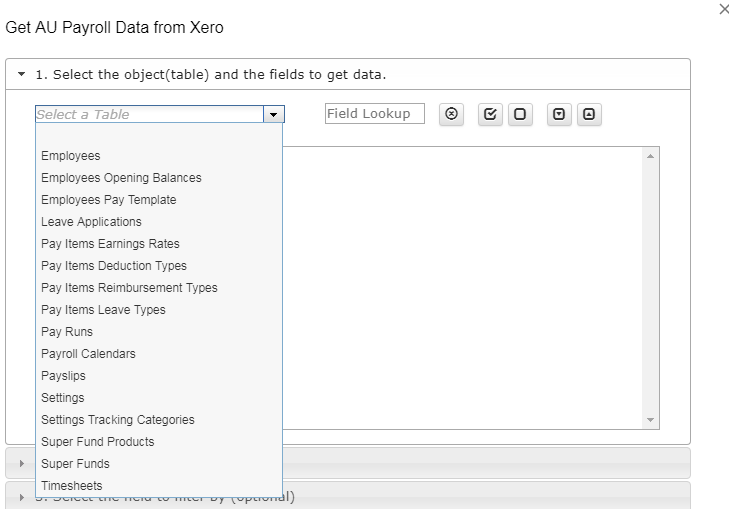Screen dimensions: 729x509
Task: Open the Select a Table dropdown arrow
Action: click(x=274, y=115)
